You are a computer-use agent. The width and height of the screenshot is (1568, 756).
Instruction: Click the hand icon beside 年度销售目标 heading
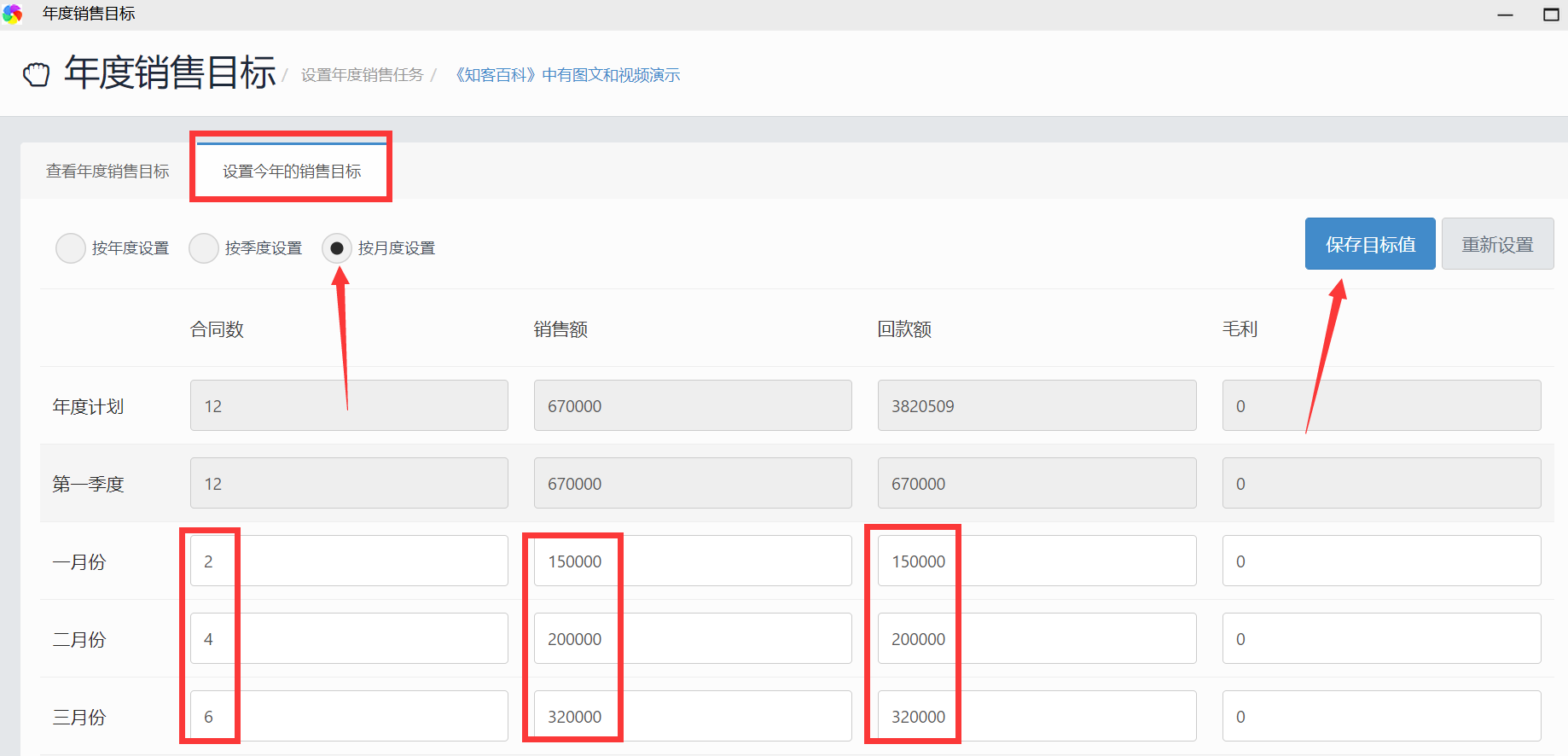pyautogui.click(x=36, y=74)
